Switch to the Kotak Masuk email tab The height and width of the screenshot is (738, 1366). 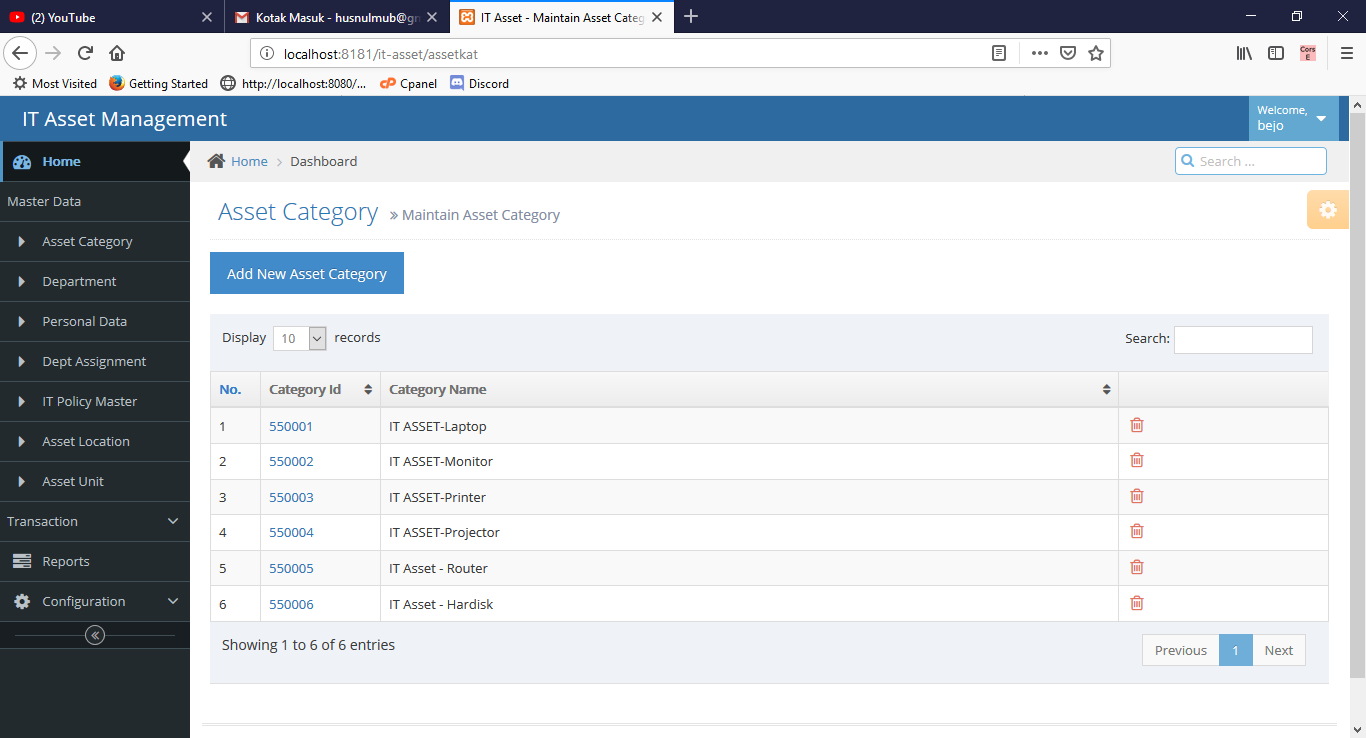coord(335,16)
